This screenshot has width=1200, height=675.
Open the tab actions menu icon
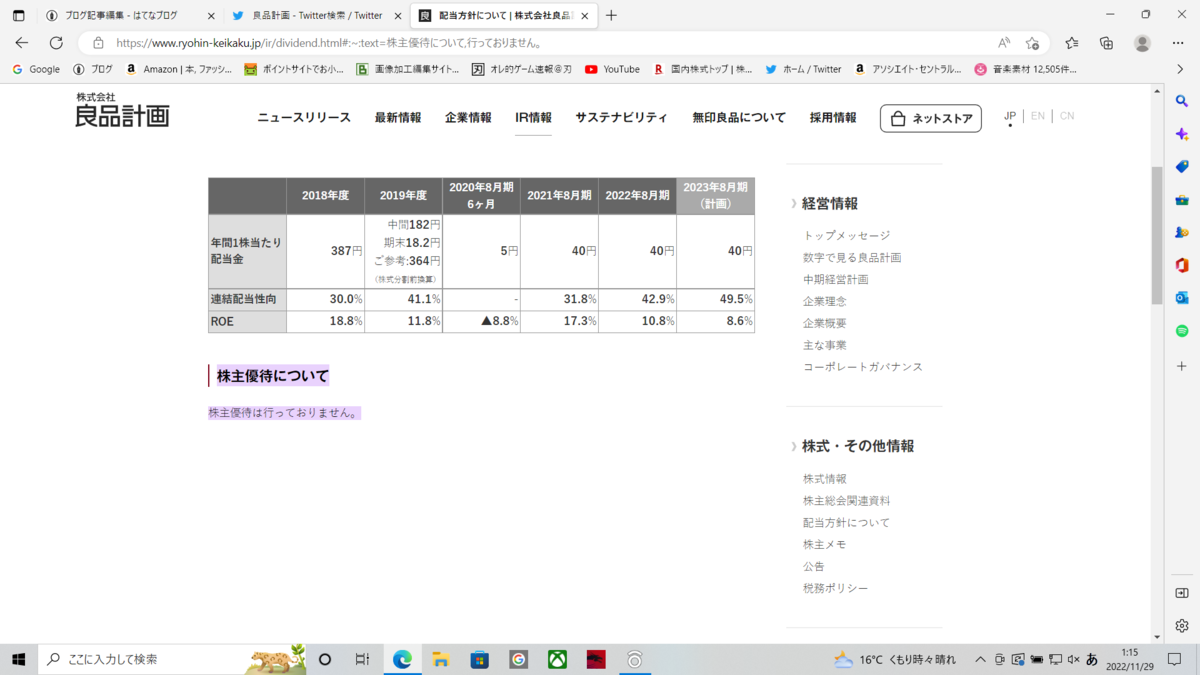18,16
